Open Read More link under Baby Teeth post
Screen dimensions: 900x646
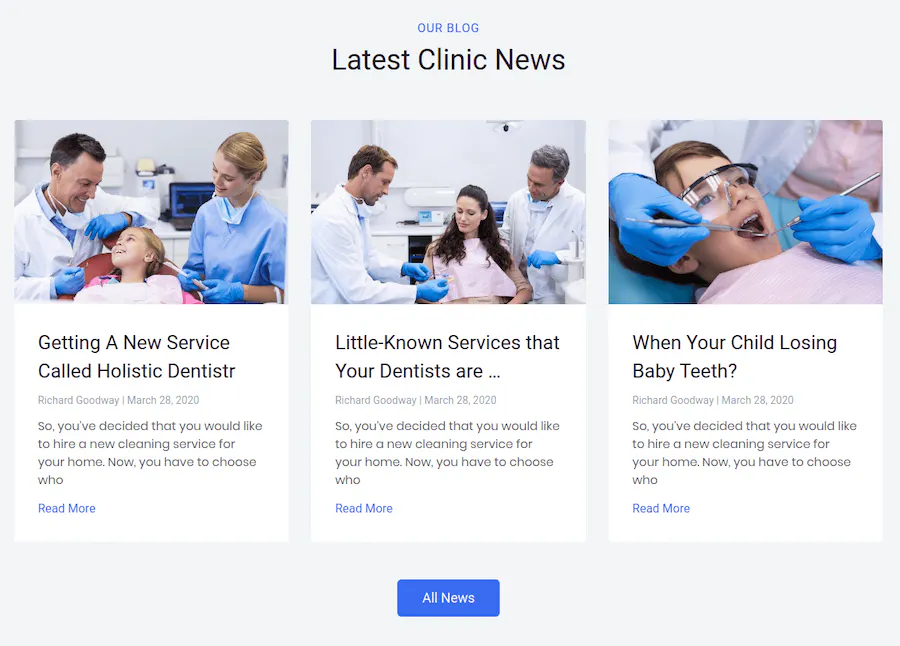coord(661,508)
